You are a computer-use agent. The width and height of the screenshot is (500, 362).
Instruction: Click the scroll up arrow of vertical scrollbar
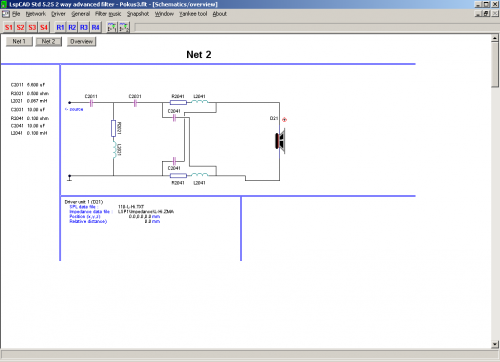coord(495,38)
